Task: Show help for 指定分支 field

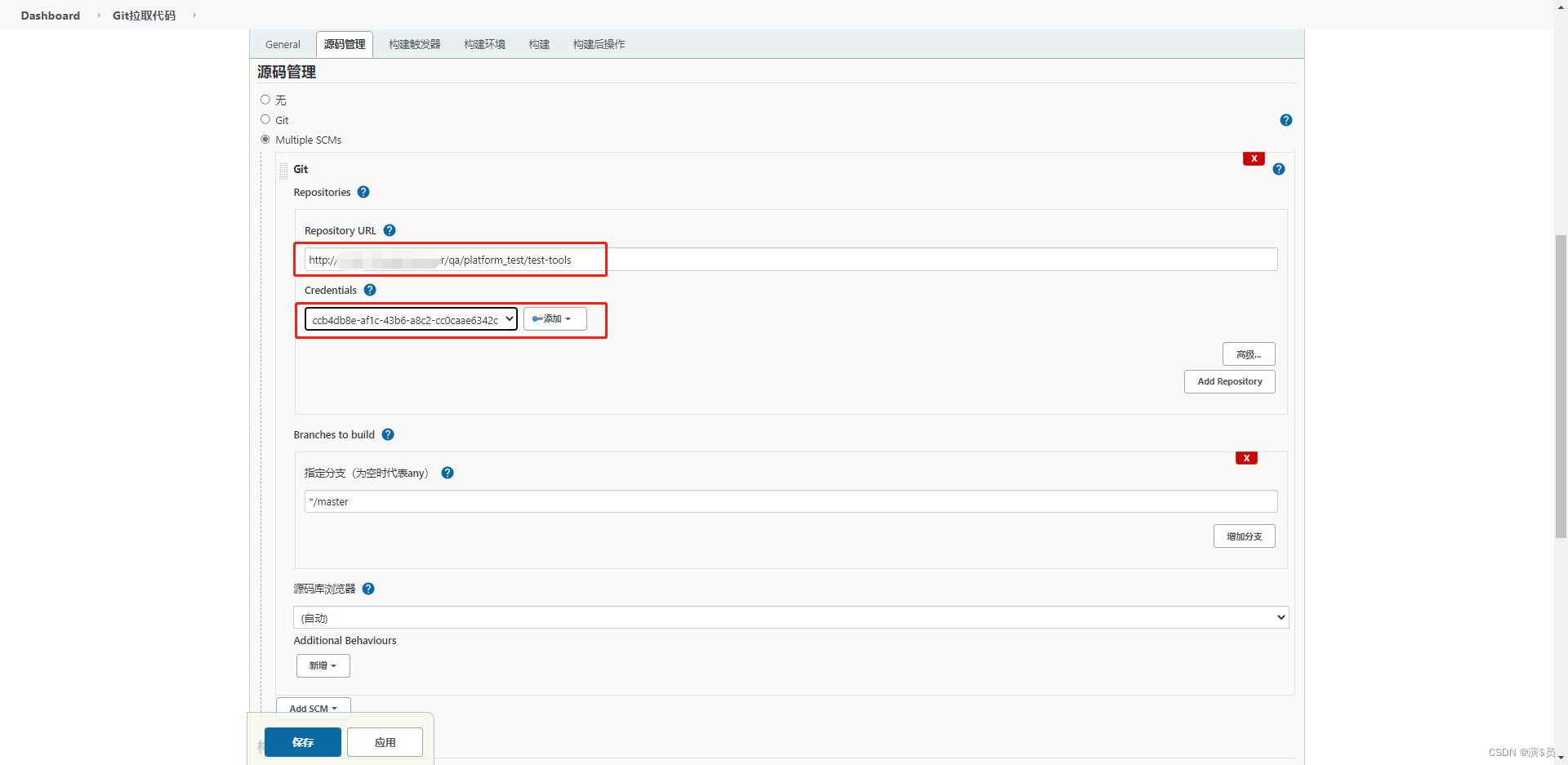Action: [x=448, y=473]
